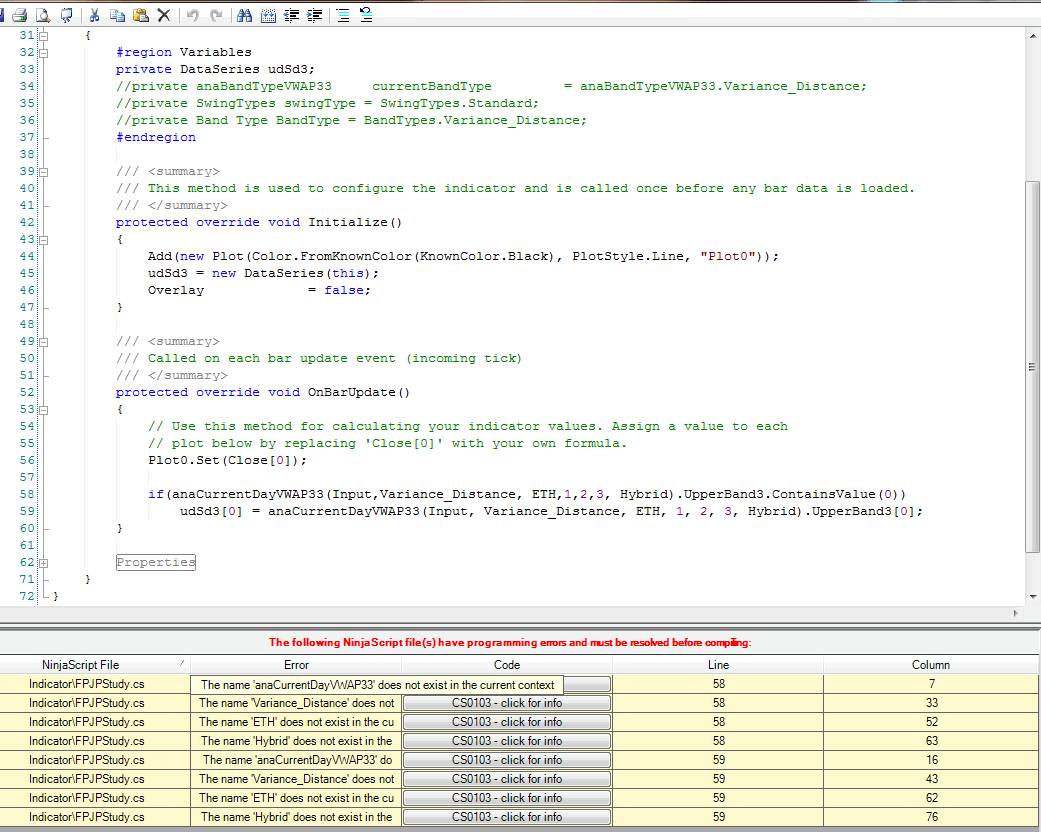Click the Code column header

coord(507,665)
